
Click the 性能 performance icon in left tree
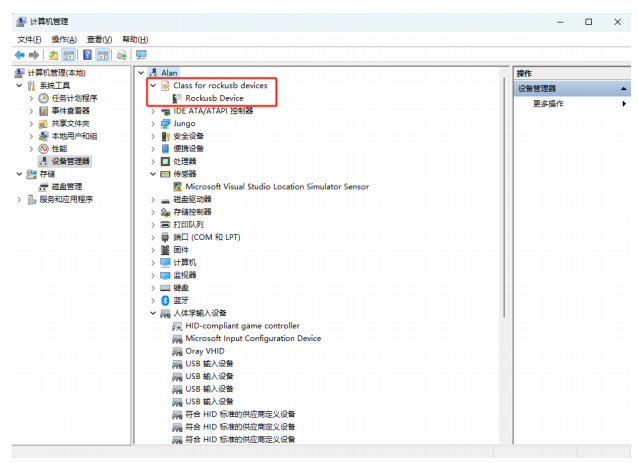(x=44, y=148)
